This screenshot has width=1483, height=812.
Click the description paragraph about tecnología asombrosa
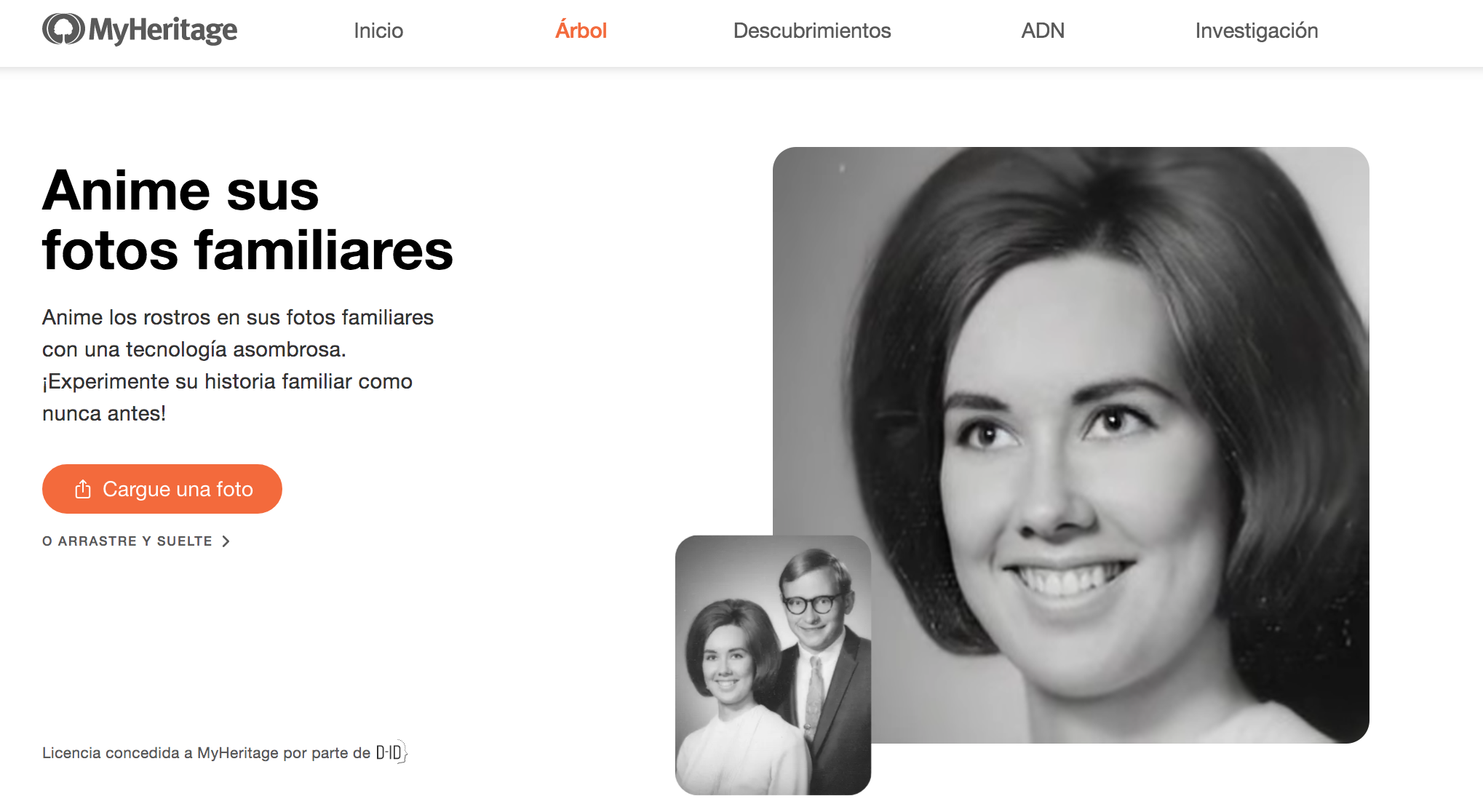[237, 365]
